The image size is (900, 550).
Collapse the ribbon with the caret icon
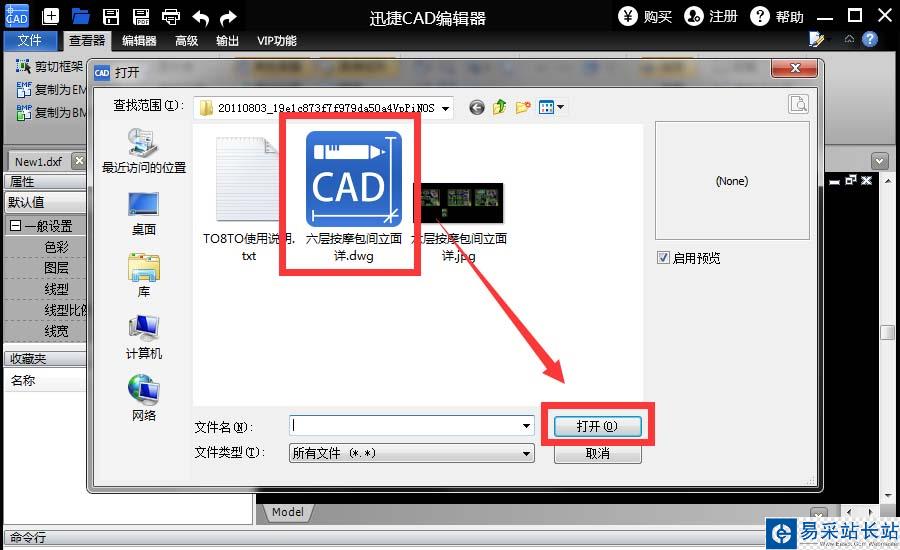coord(849,39)
